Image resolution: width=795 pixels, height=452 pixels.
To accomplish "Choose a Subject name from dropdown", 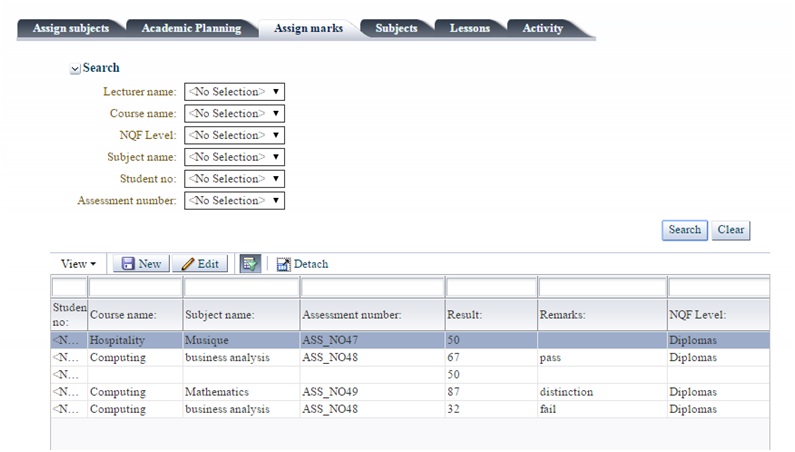I will click(234, 157).
